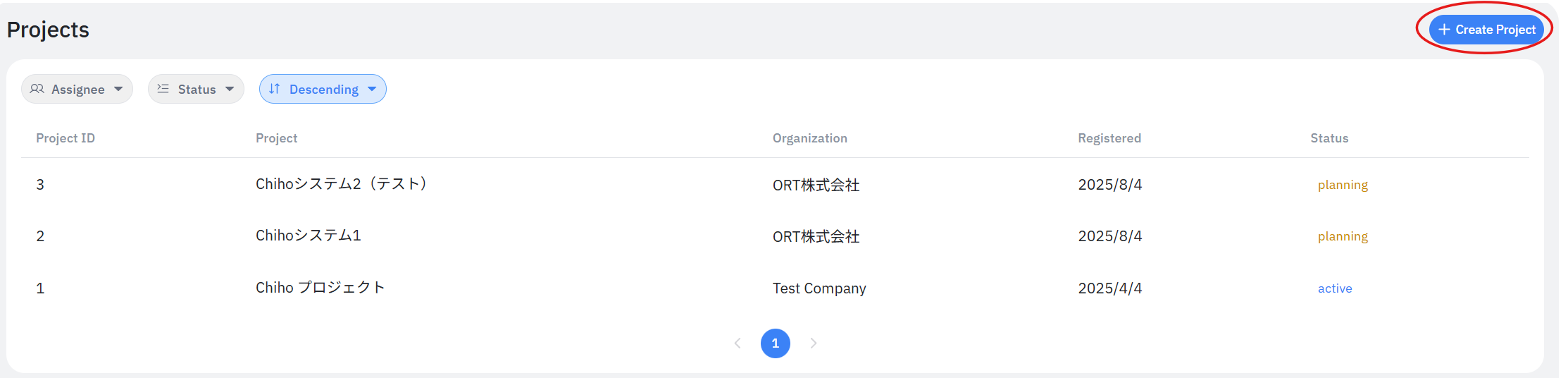Click the plus icon in Create Project
The height and width of the screenshot is (378, 1568).
(1444, 30)
